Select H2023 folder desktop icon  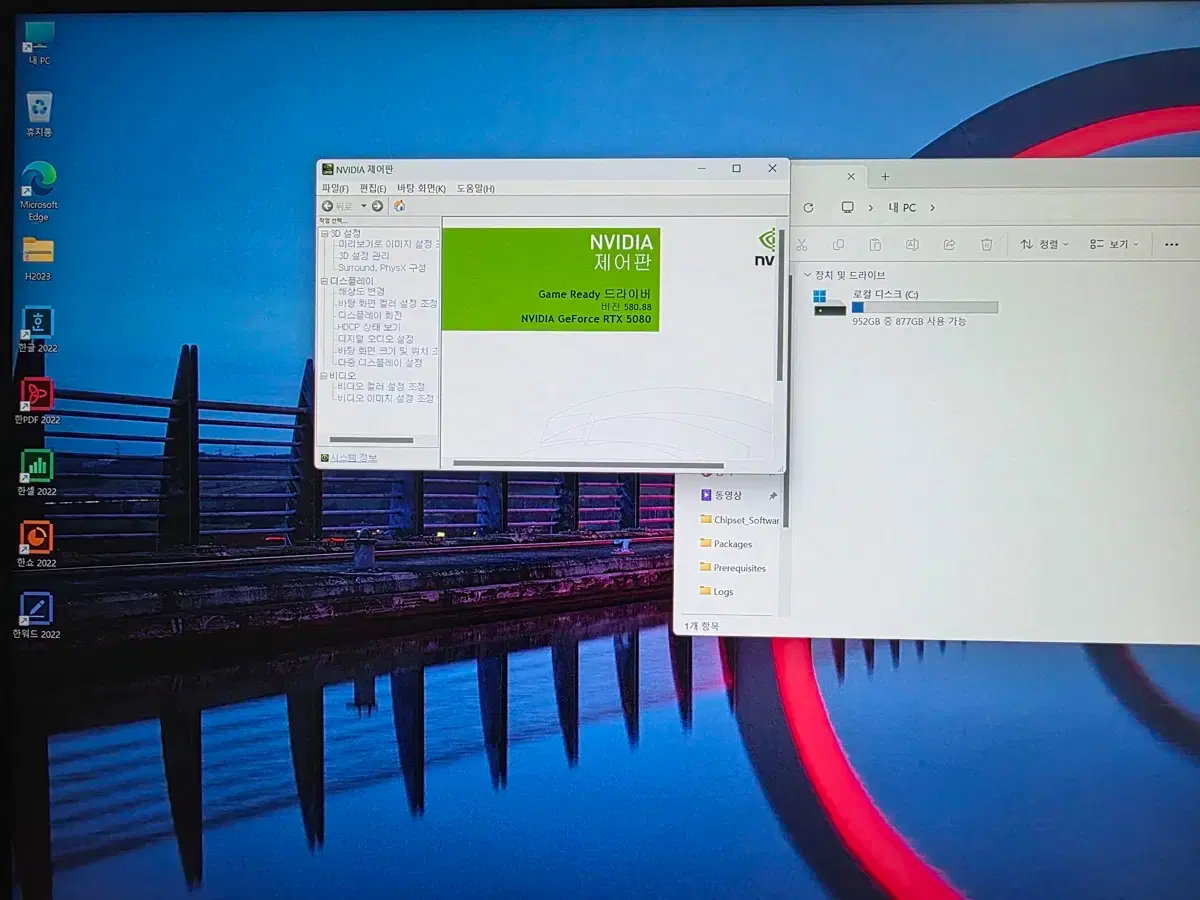coord(38,258)
